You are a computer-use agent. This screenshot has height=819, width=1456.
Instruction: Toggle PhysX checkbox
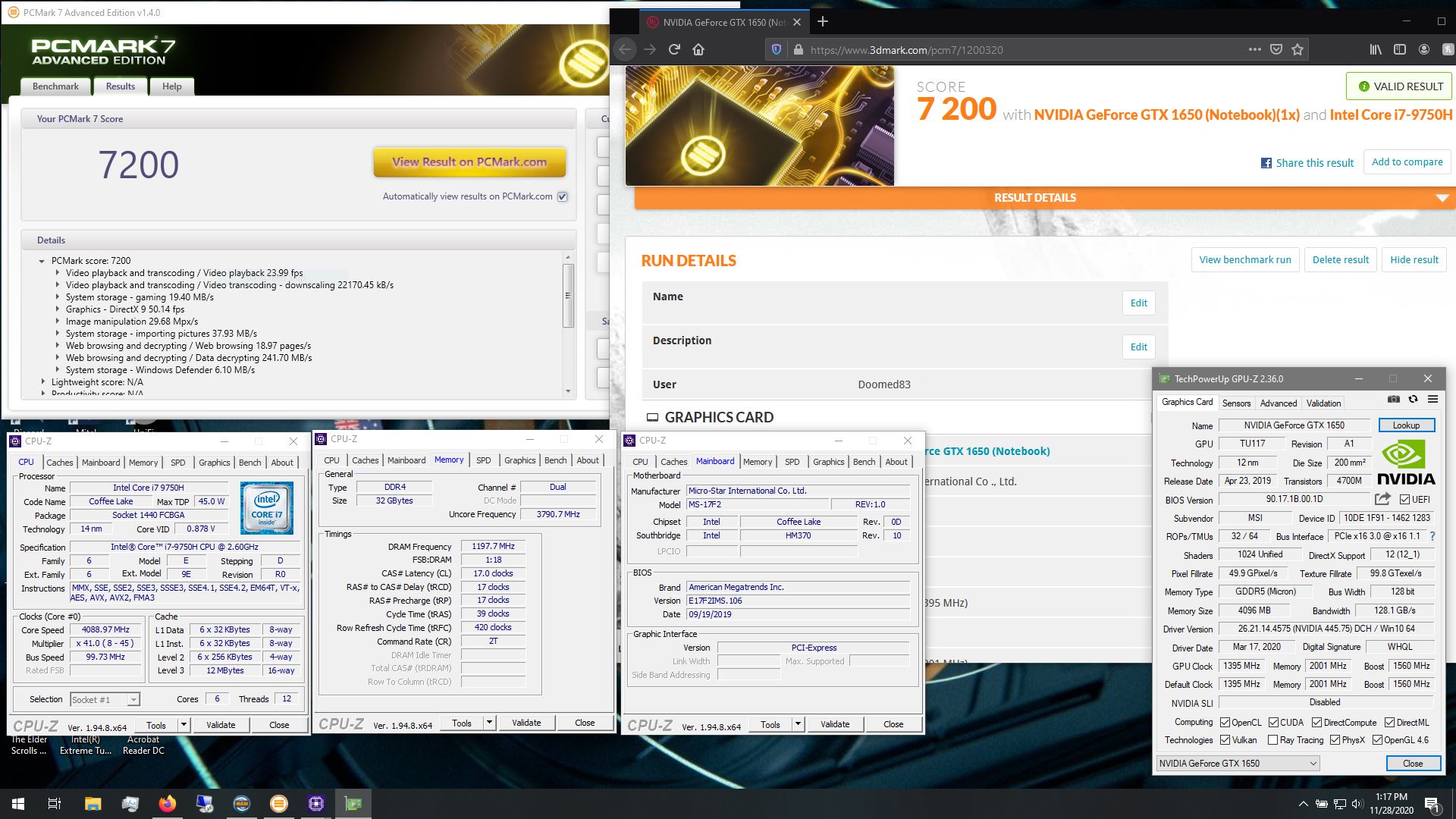(x=1335, y=740)
